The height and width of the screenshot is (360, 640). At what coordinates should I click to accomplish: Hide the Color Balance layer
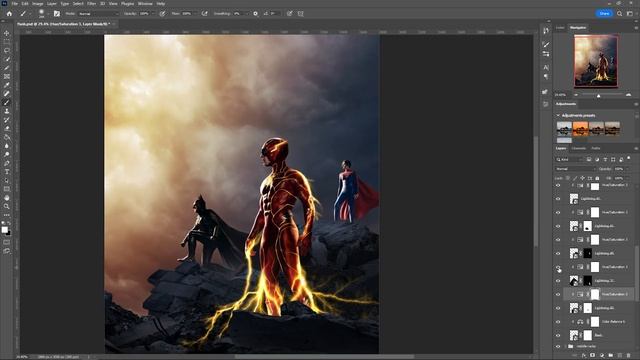tap(558, 322)
